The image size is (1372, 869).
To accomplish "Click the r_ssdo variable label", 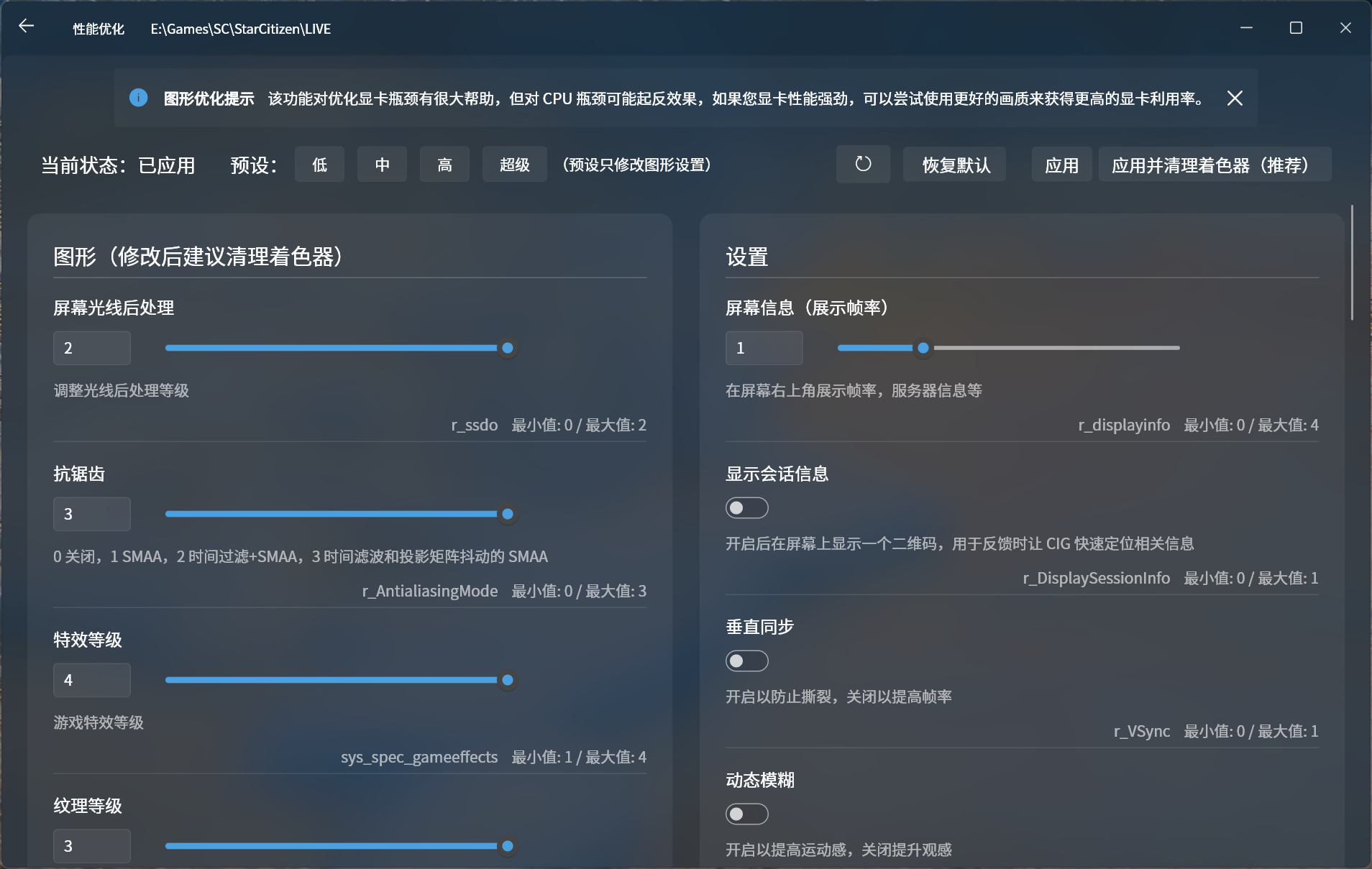I will [x=474, y=425].
